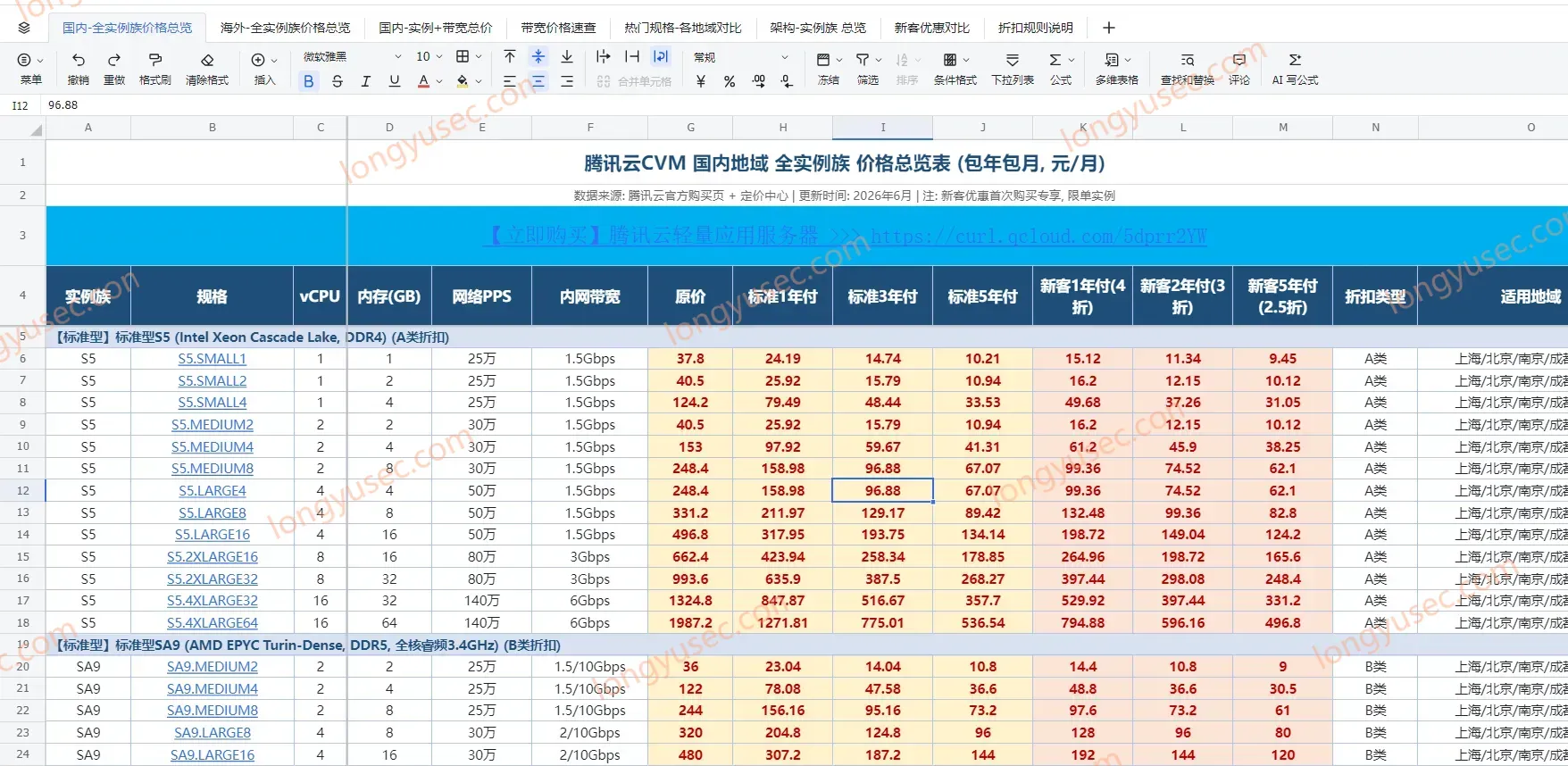Toggle horizontal center alignment
1568x766 pixels.
[x=538, y=81]
